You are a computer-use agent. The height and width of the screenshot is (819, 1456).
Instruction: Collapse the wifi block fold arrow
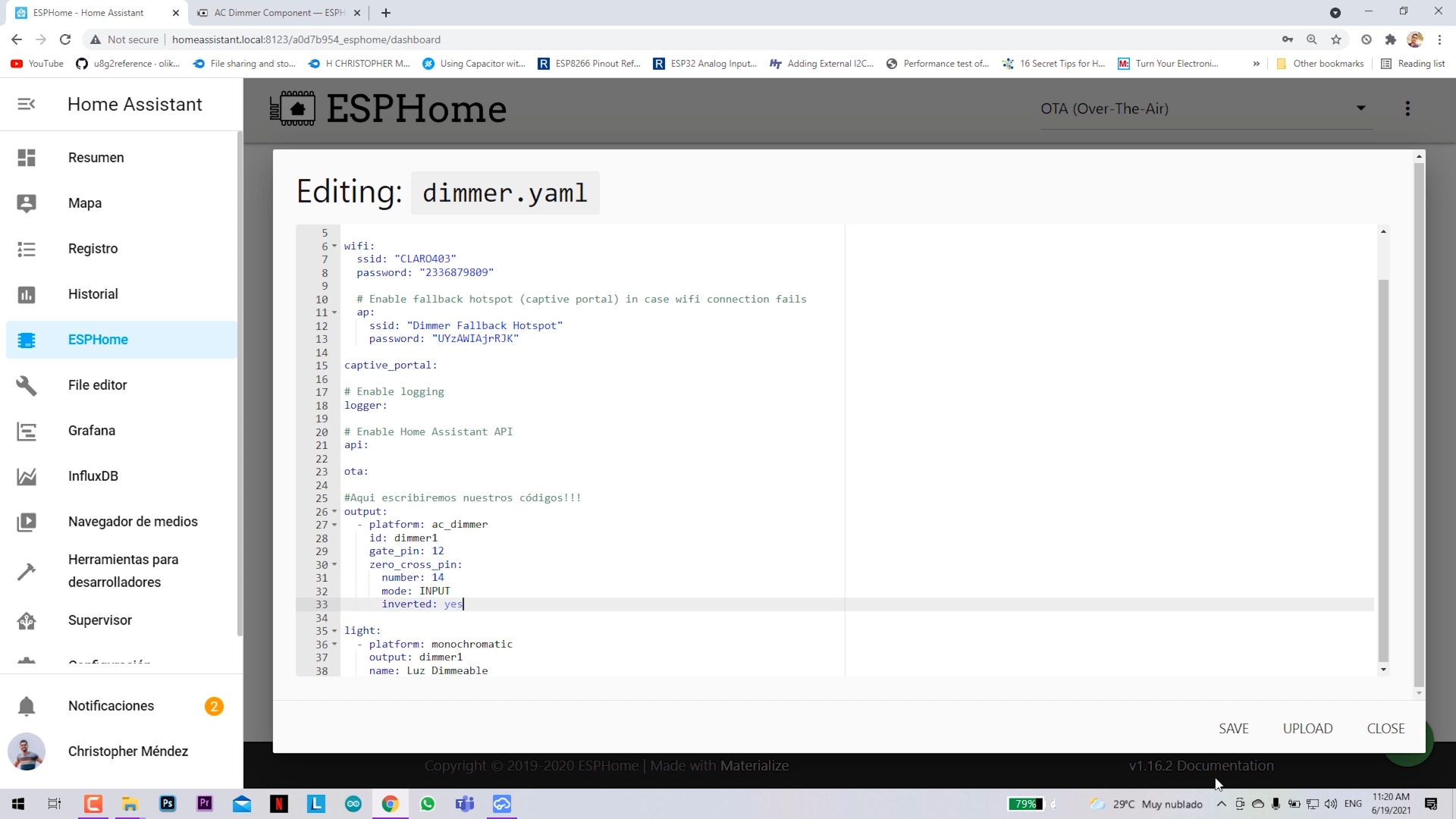[334, 246]
